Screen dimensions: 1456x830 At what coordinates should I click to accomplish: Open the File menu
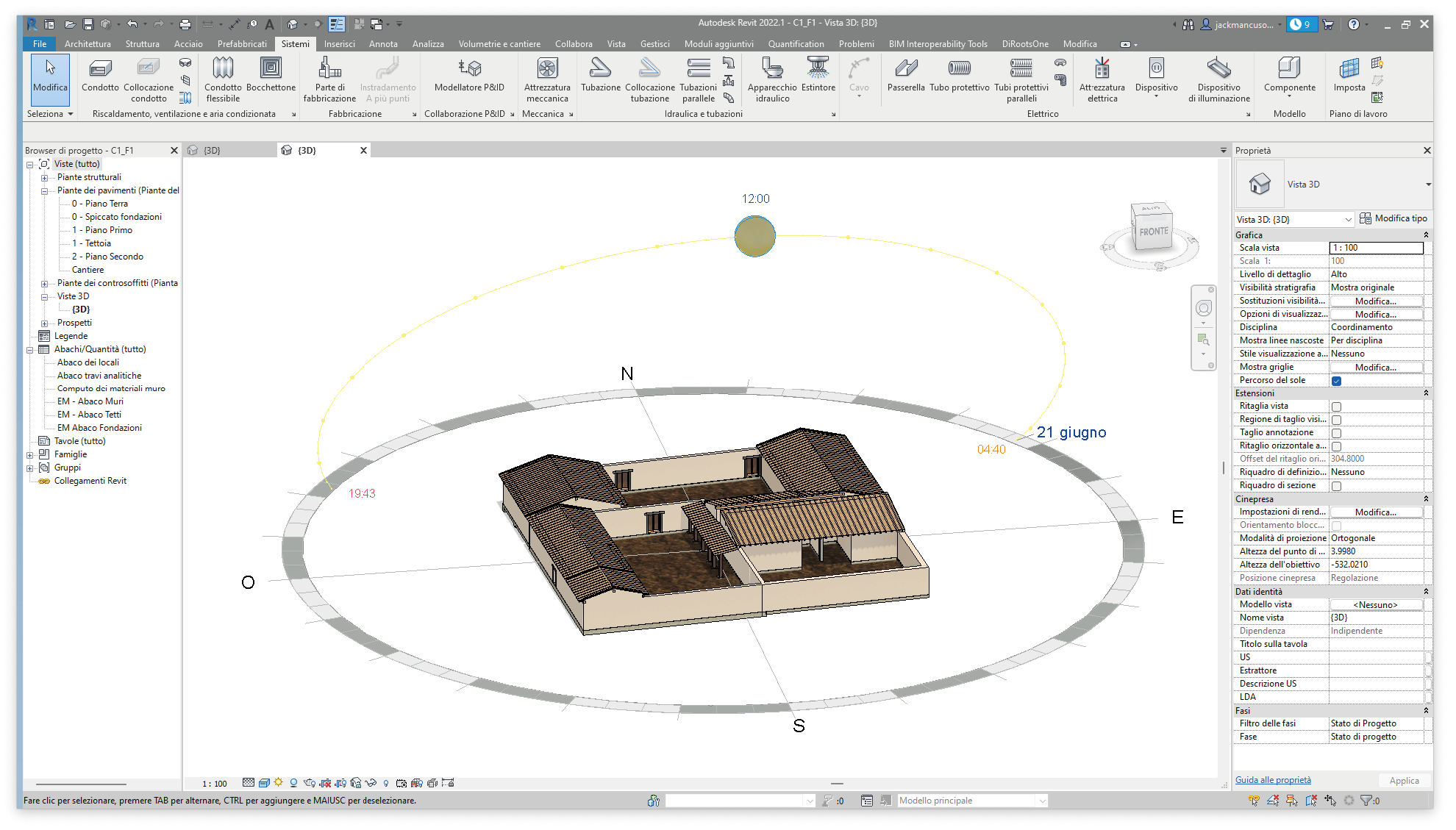coord(40,44)
